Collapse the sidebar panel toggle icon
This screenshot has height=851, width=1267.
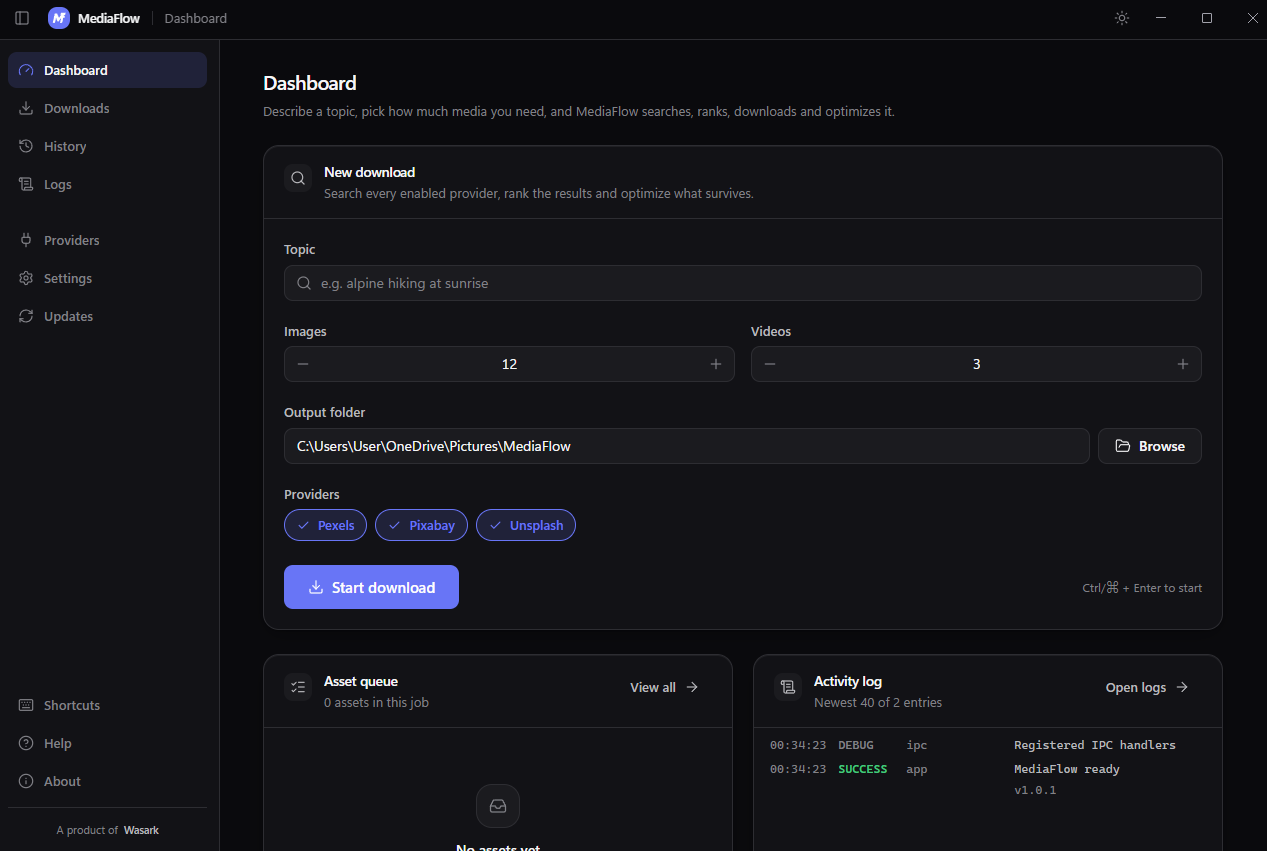(22, 18)
